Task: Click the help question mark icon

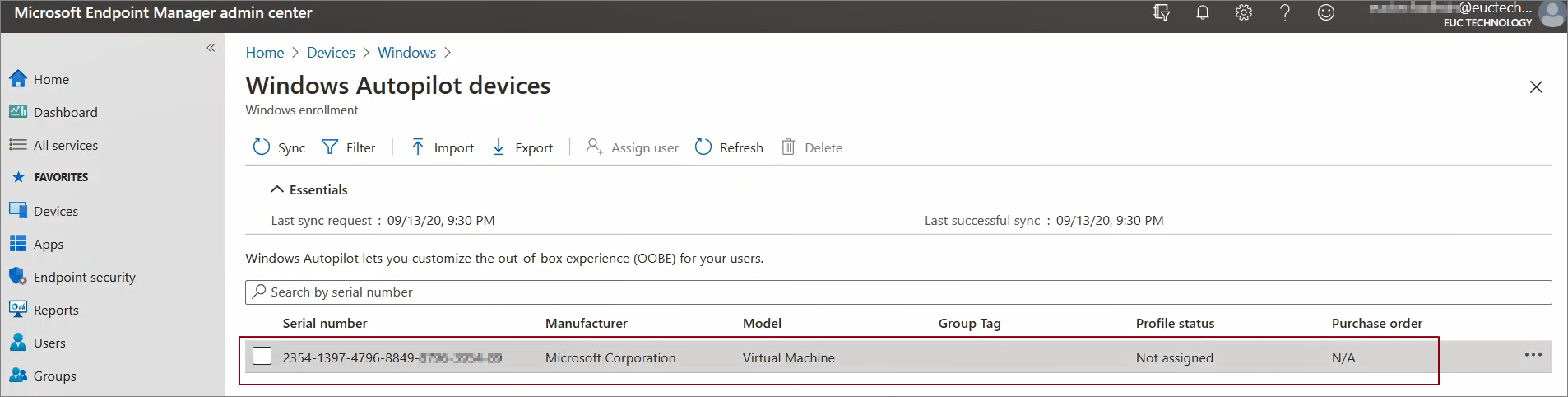Action: coord(1285,12)
